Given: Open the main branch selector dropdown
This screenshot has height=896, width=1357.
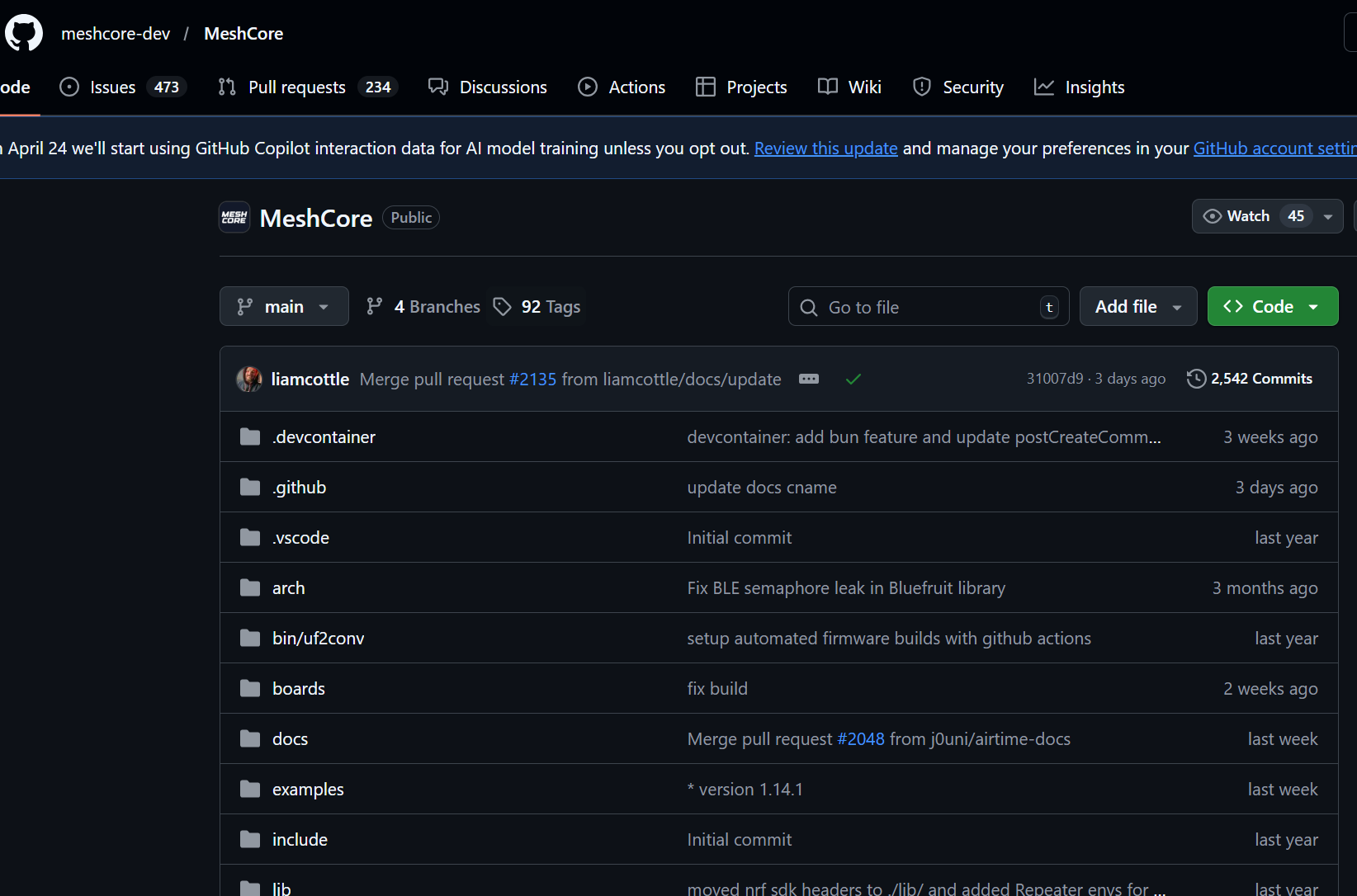Looking at the screenshot, I should click(284, 306).
